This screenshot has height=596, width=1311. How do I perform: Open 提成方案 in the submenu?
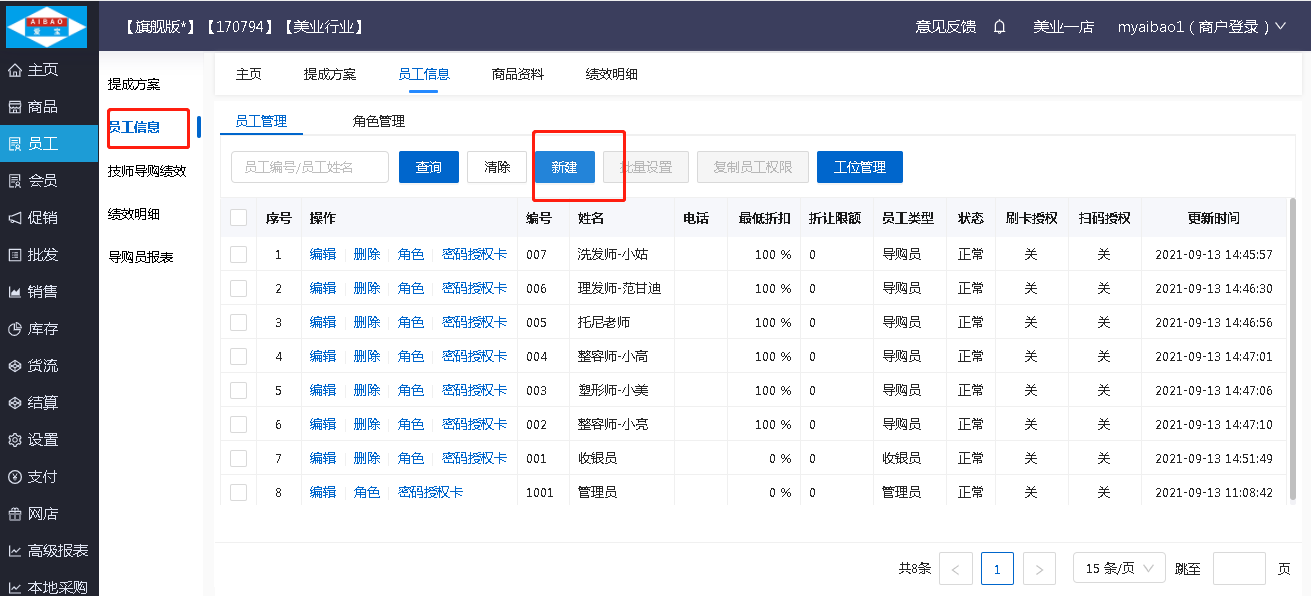tap(134, 84)
